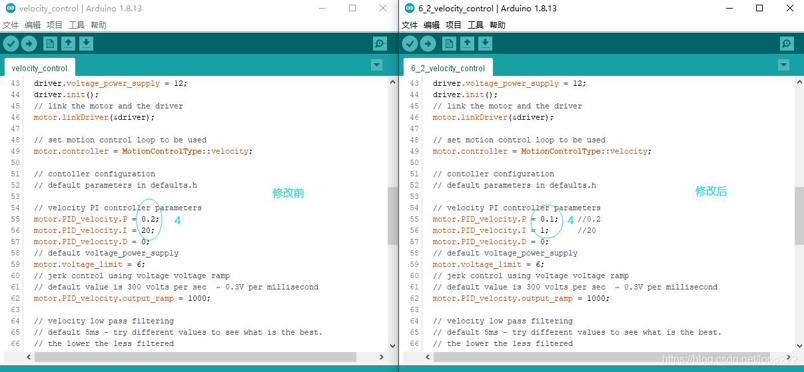Click Verify checkmark in left velocity_control window
The height and width of the screenshot is (372, 804).
click(x=11, y=44)
